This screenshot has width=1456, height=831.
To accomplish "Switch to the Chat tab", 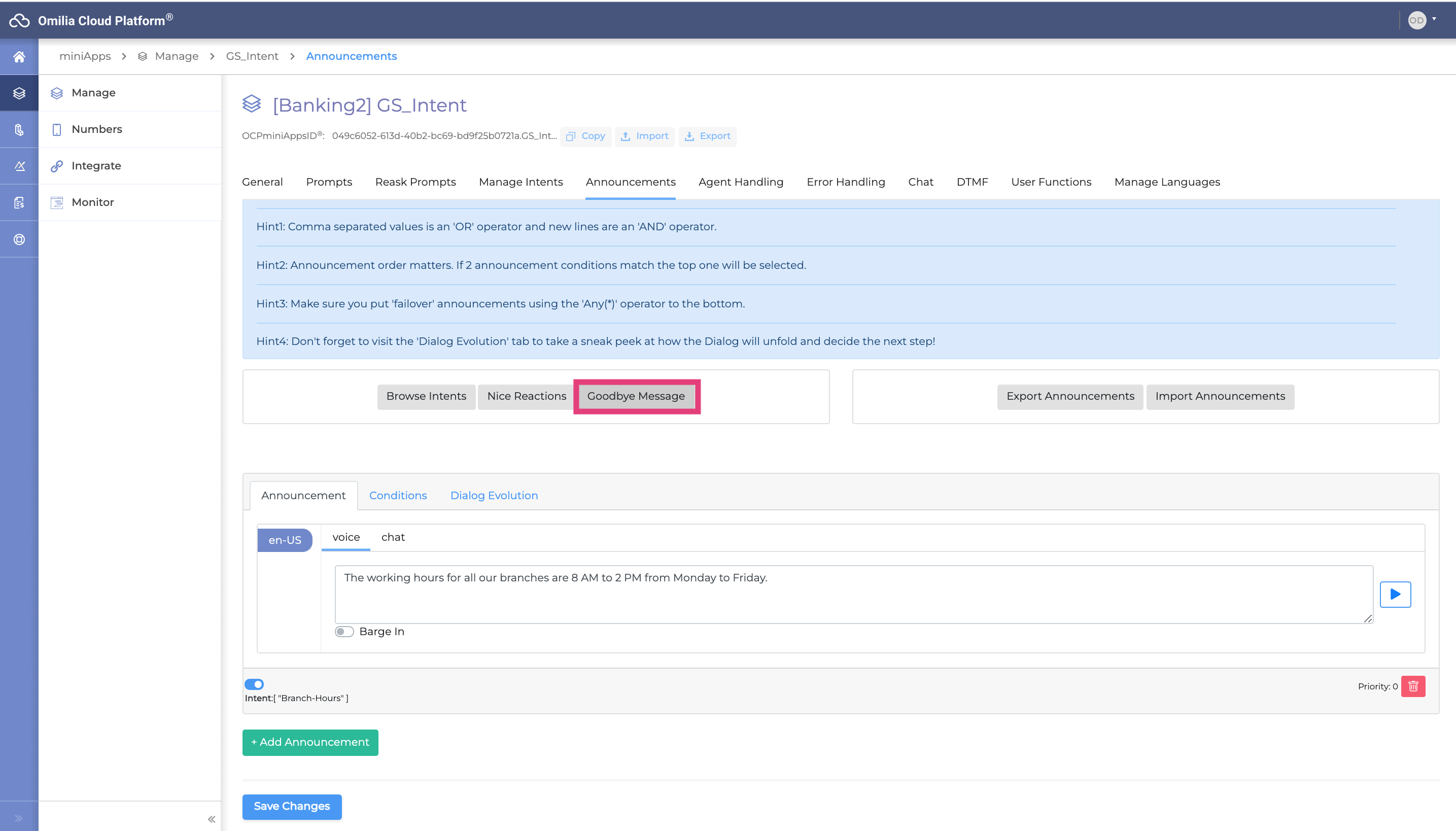I will 921,182.
